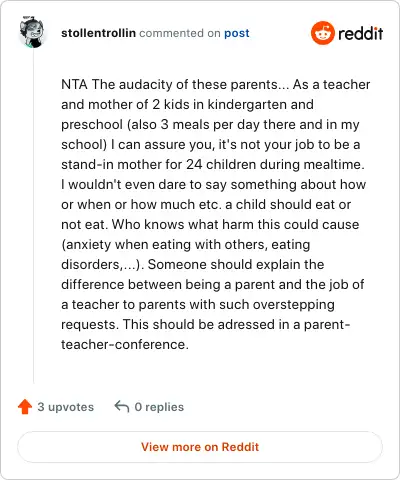Viewport: 400px width, 480px height.
Task: Select the "3 upvotes" count label
Action: pos(66,407)
